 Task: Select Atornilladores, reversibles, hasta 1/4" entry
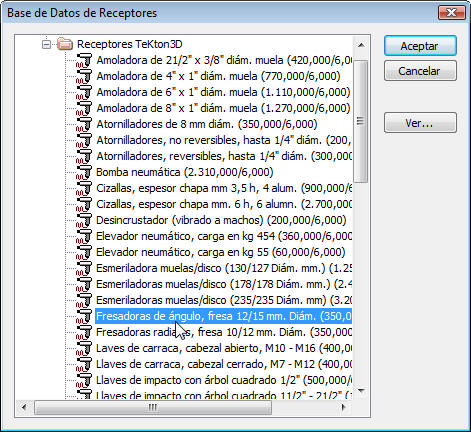[x=224, y=156]
